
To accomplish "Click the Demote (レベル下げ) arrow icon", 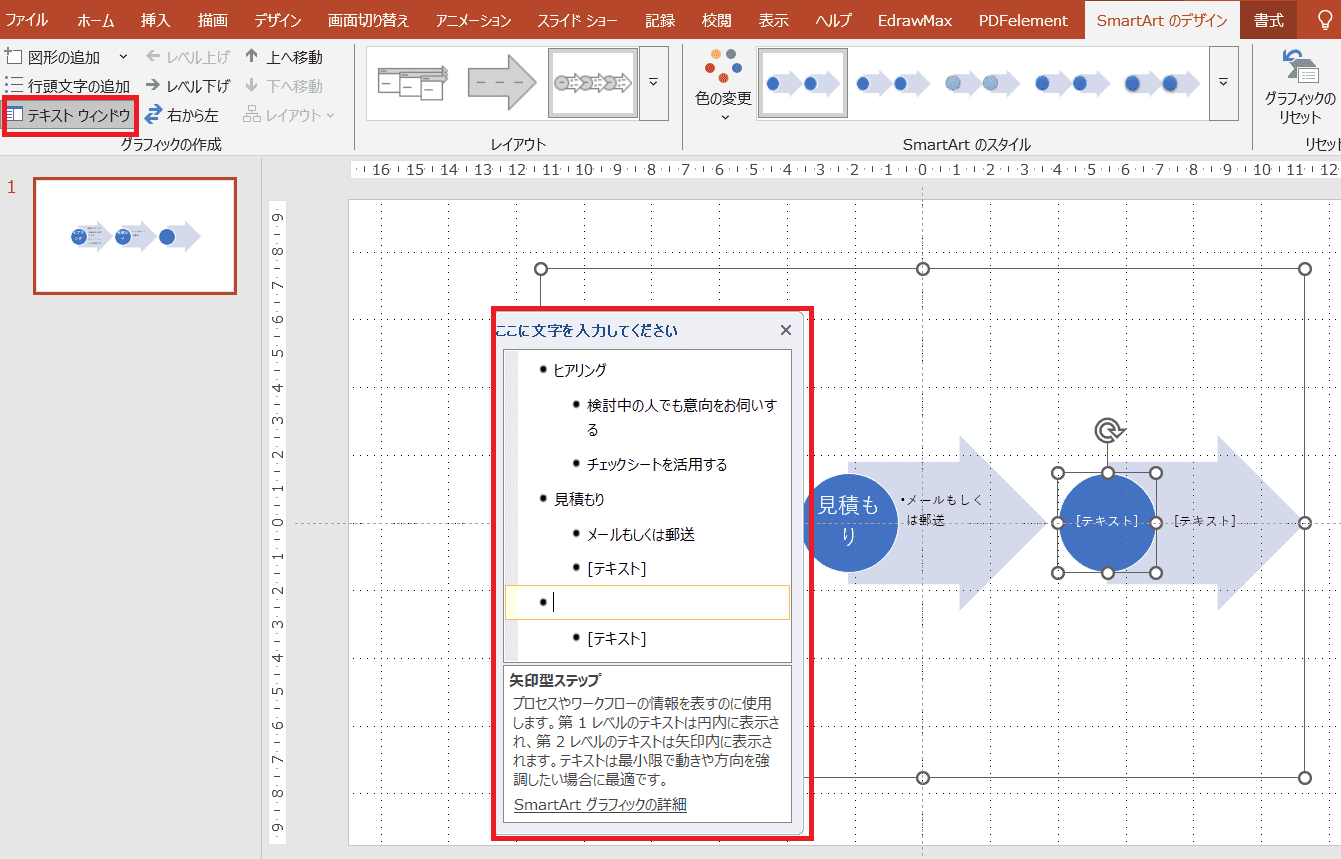I will pos(153,86).
